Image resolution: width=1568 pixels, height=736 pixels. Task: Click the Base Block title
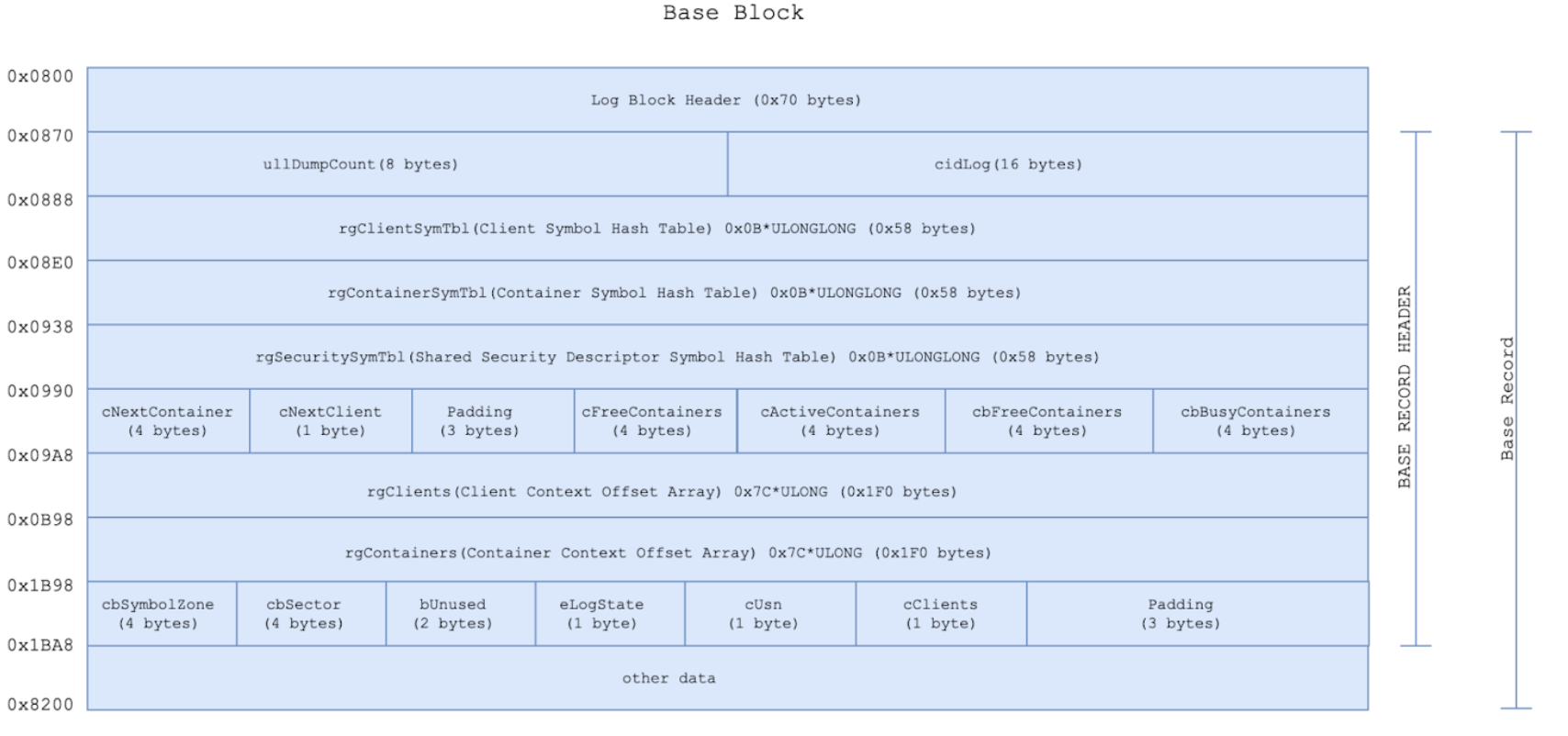point(734,13)
